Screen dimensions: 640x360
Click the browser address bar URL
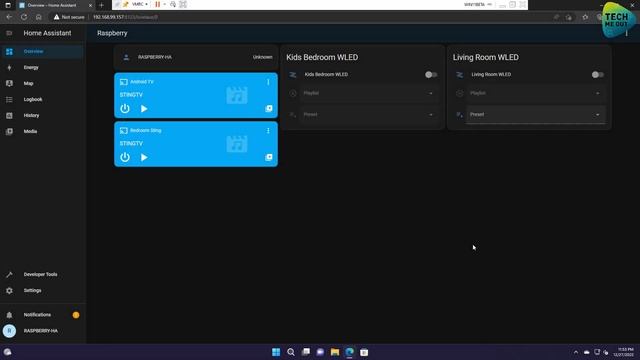[125, 17]
